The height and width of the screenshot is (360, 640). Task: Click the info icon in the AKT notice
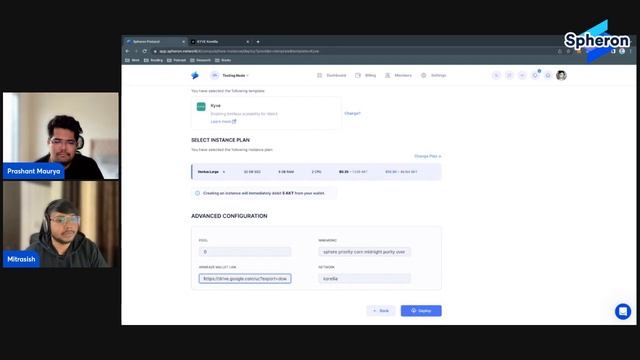click(198, 193)
